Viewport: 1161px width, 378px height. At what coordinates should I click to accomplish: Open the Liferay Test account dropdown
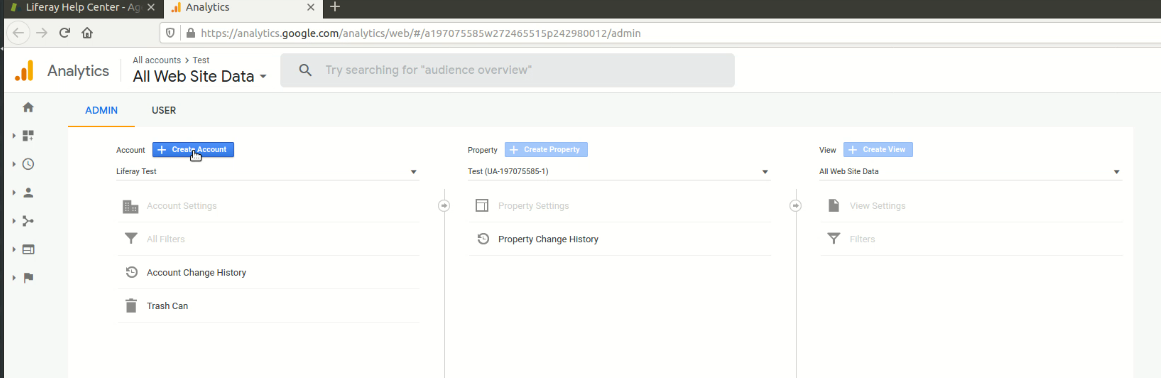[267, 172]
